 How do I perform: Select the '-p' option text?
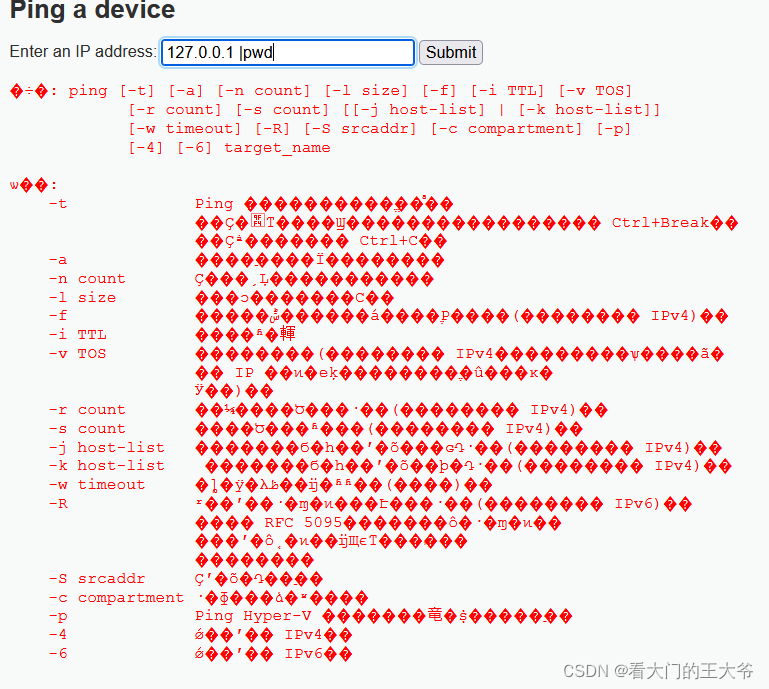coord(58,616)
